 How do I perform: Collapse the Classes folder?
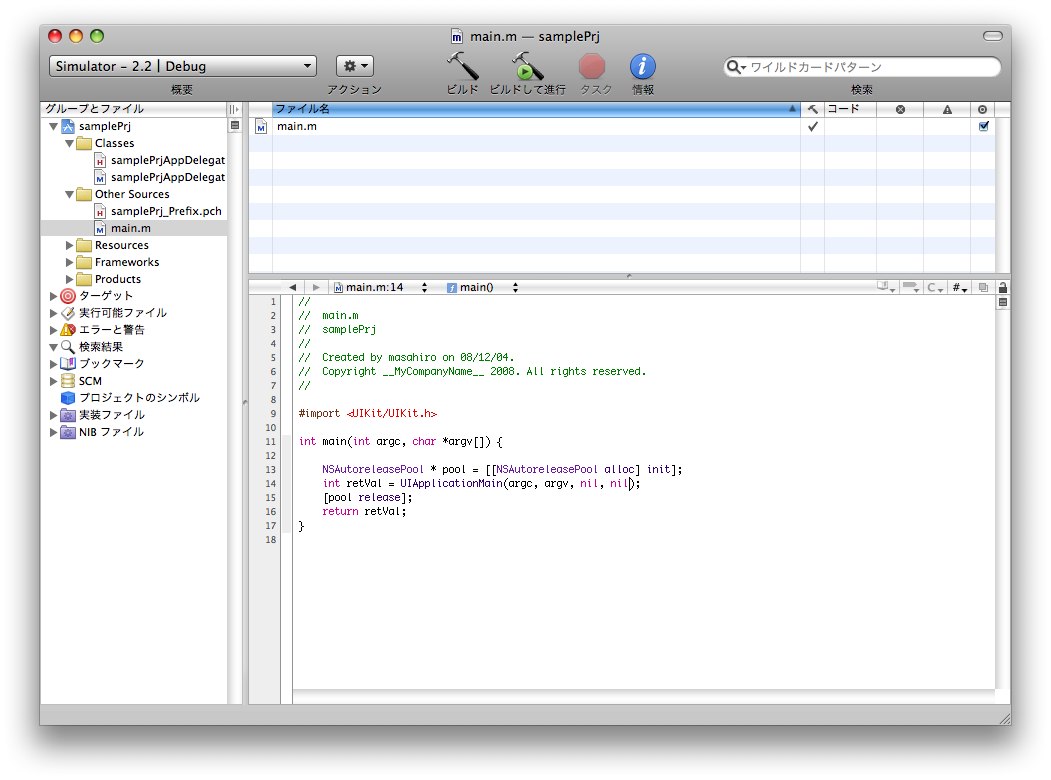click(x=70, y=143)
